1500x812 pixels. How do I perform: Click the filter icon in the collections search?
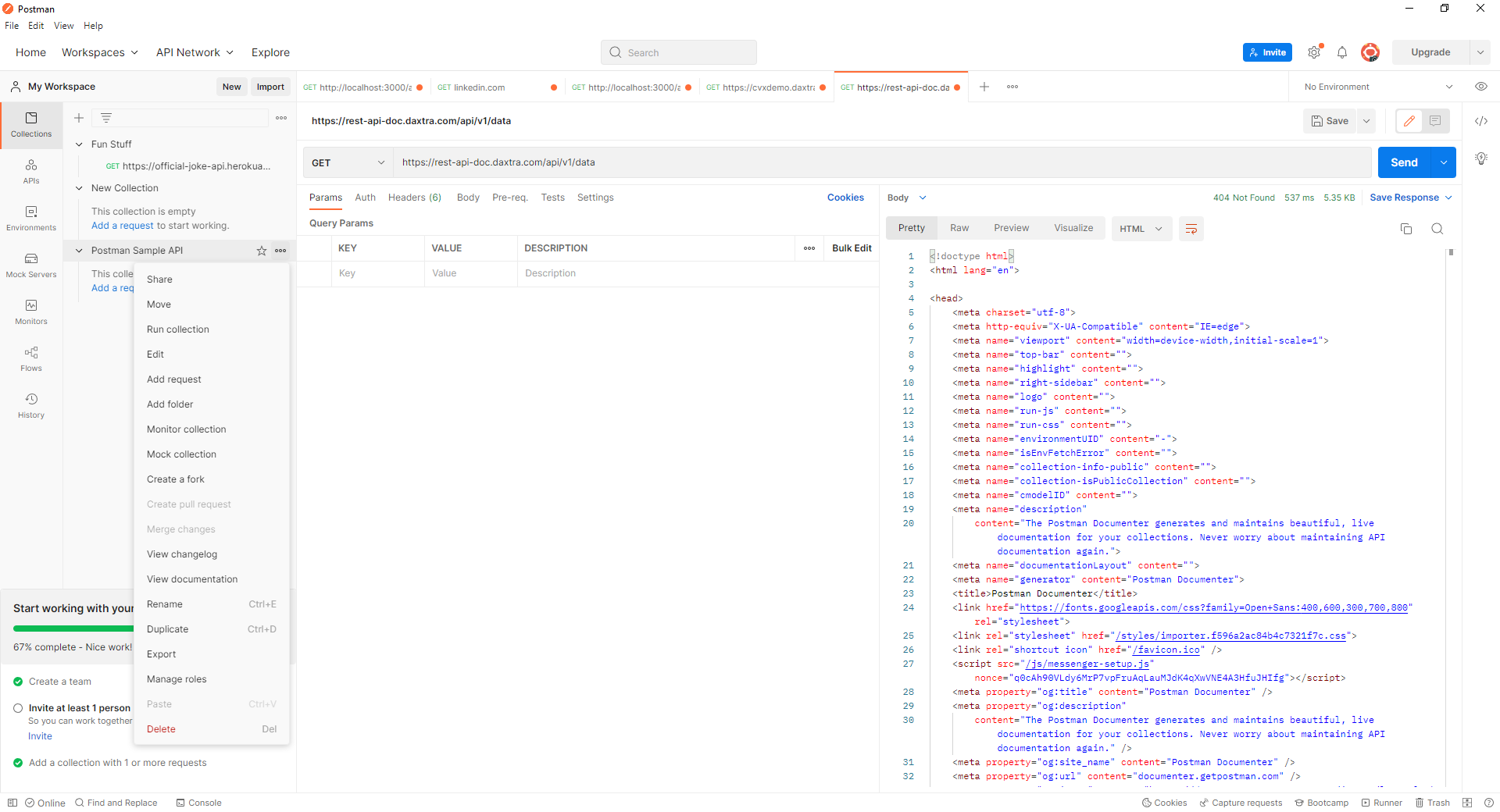(x=106, y=118)
